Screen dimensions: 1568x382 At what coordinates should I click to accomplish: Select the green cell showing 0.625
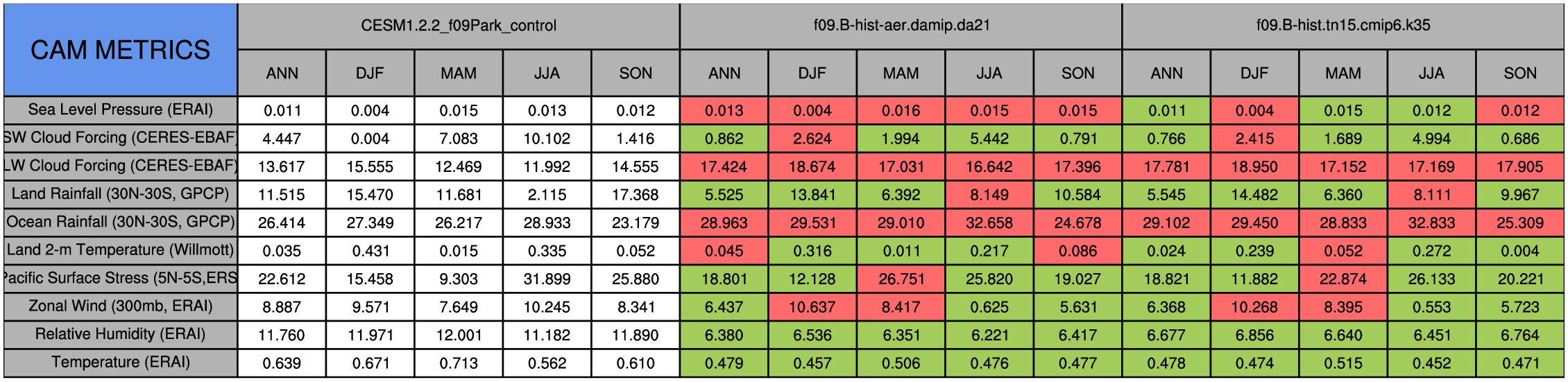[989, 307]
